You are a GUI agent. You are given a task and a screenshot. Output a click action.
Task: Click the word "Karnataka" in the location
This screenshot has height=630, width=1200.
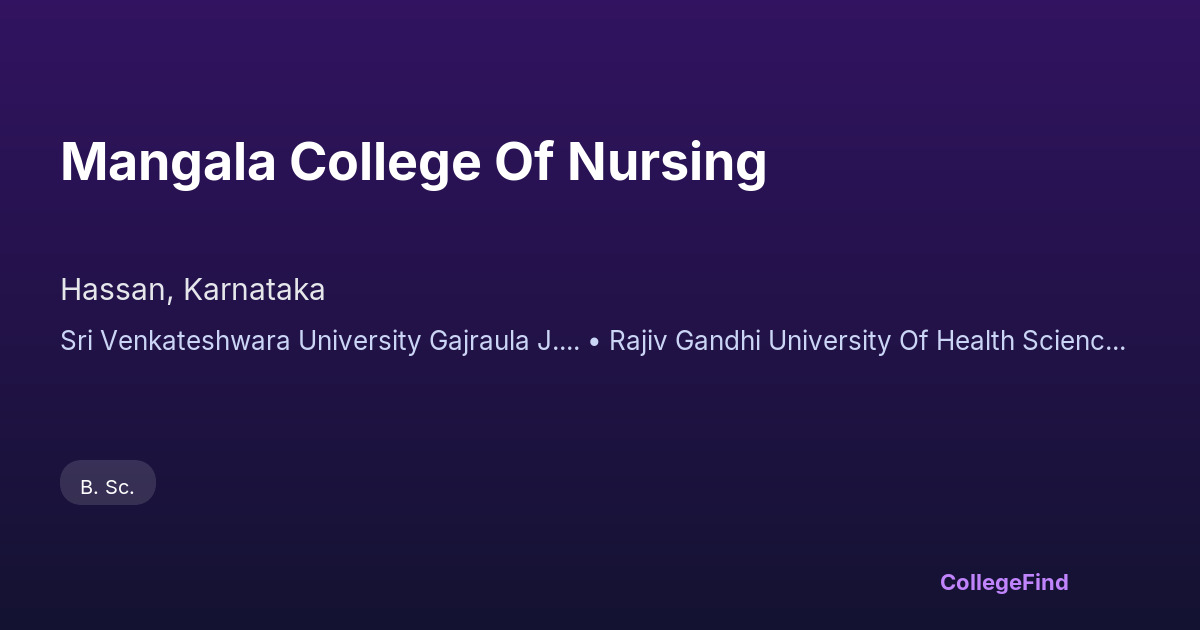[254, 290]
